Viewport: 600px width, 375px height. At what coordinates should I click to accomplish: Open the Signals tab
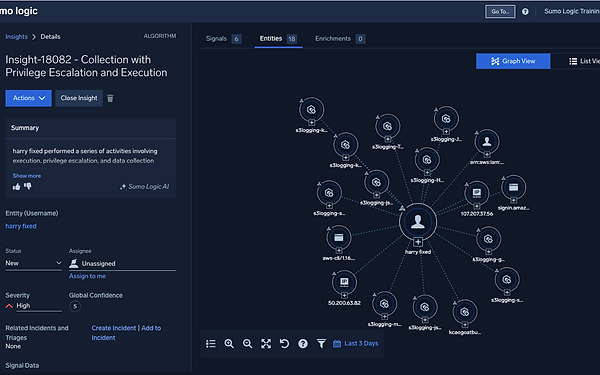click(x=223, y=39)
